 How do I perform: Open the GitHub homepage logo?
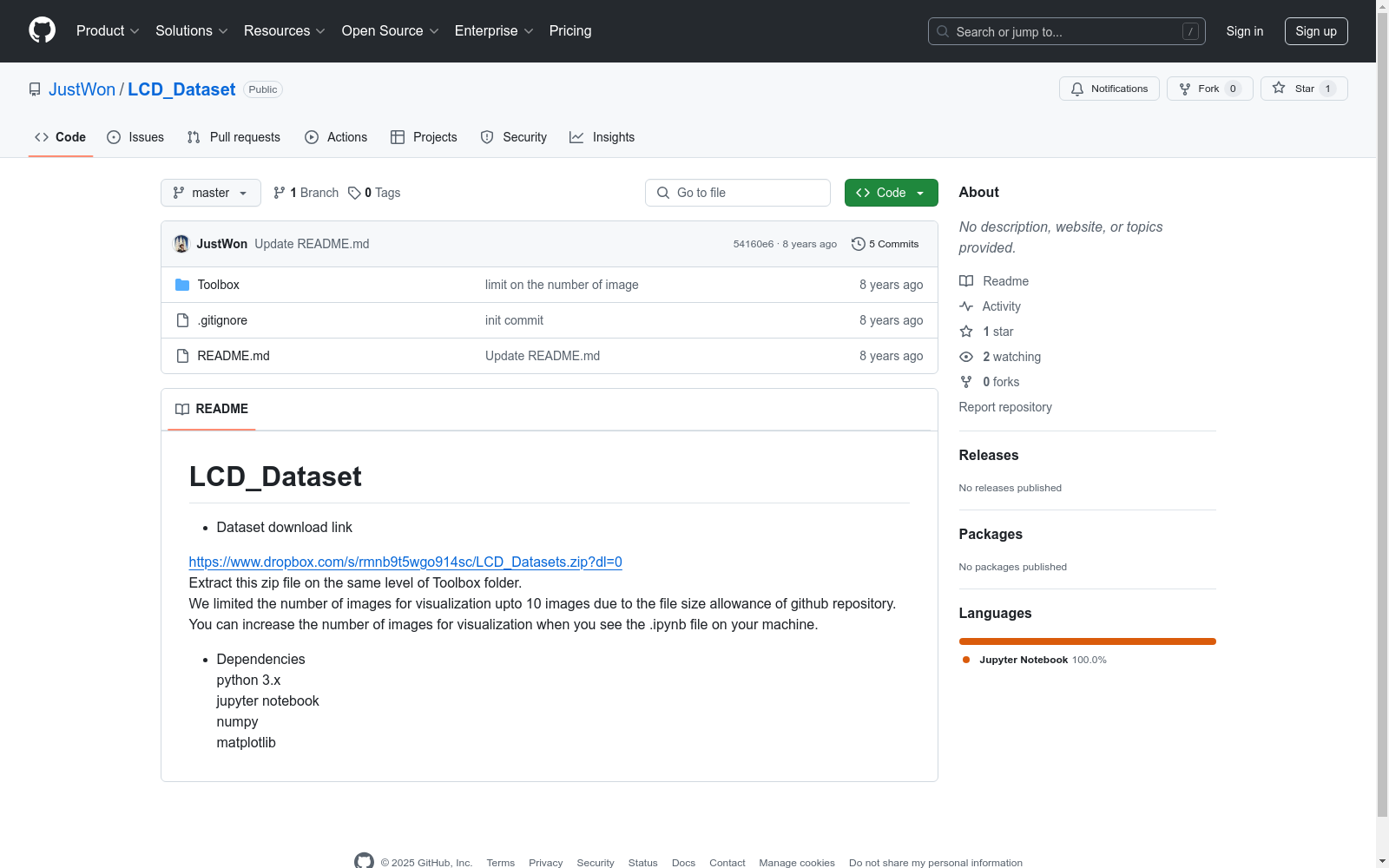pyautogui.click(x=42, y=30)
